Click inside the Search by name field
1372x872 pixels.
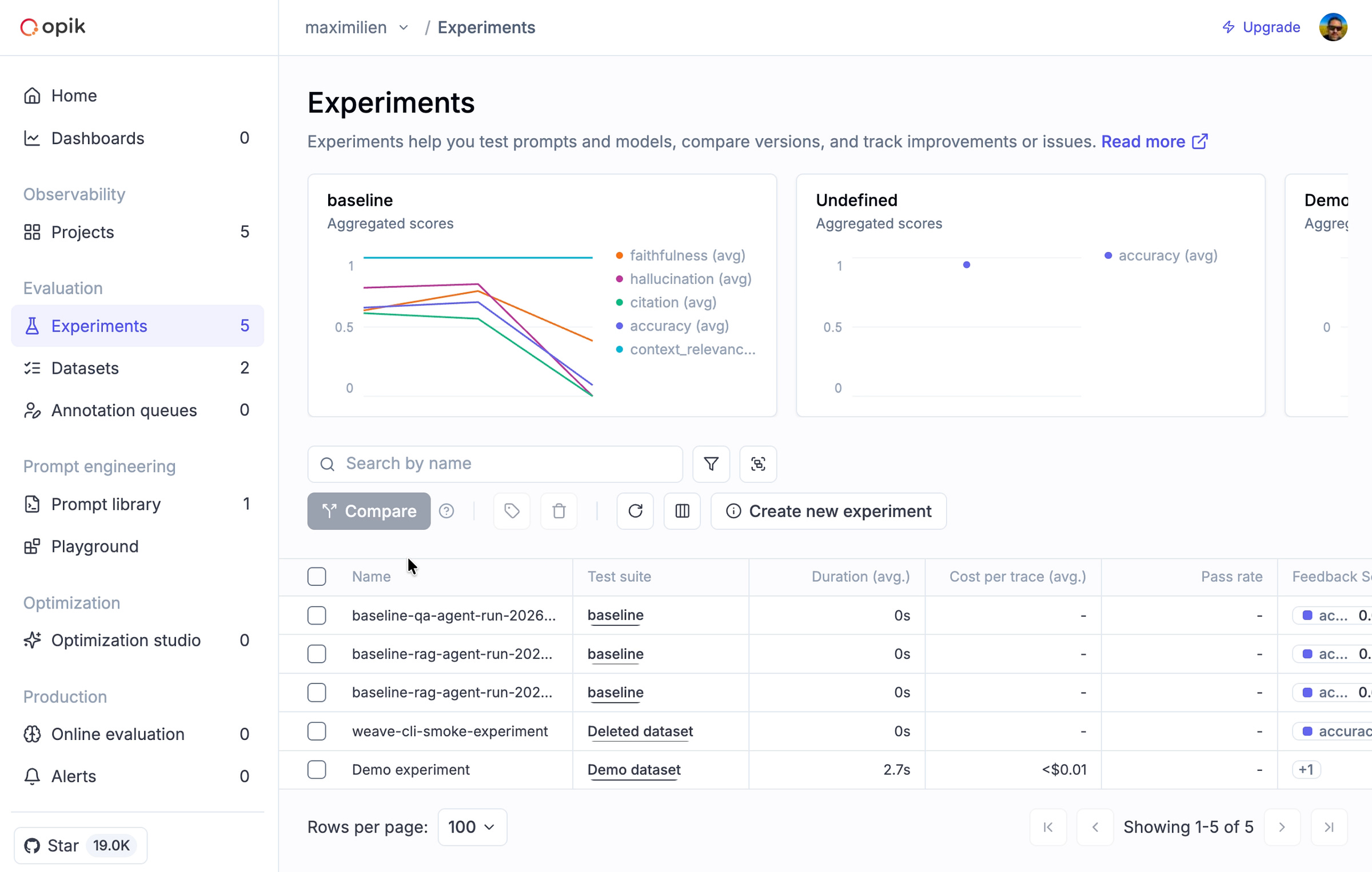click(494, 463)
